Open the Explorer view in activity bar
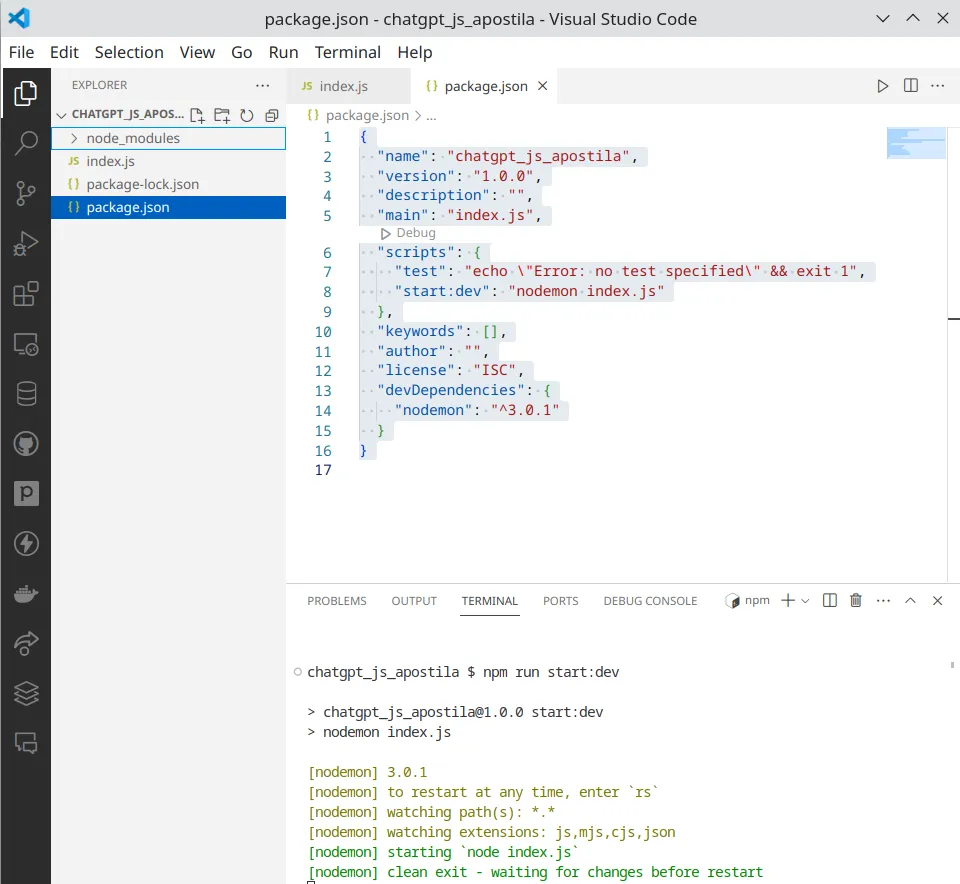 (x=26, y=93)
